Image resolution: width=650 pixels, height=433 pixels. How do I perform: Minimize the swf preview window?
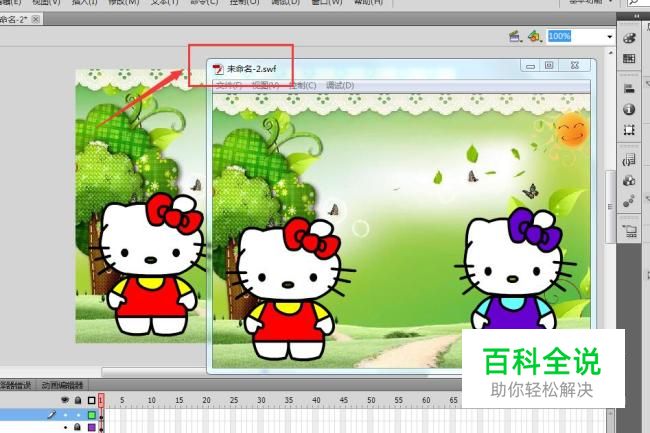[530, 65]
